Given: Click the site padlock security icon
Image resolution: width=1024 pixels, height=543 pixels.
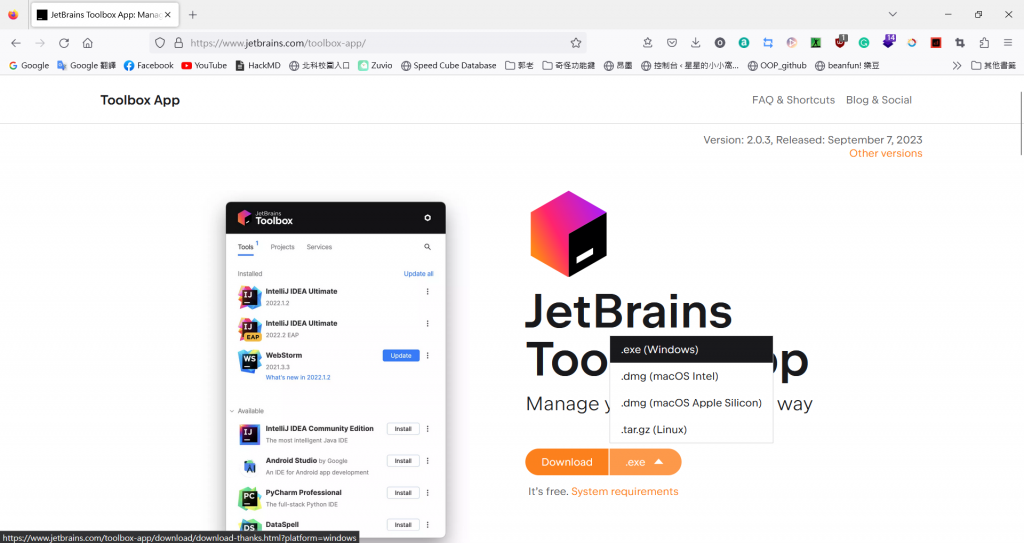Looking at the screenshot, I should [178, 43].
